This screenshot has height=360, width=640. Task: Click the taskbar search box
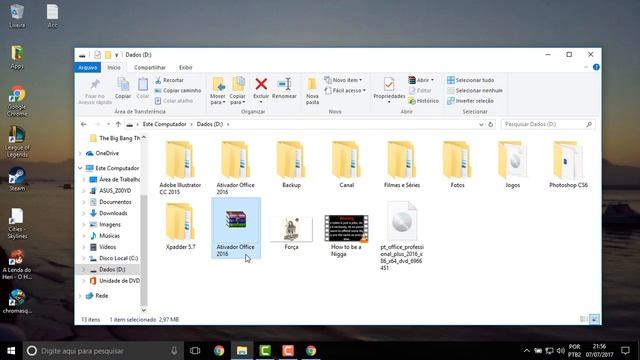(x=102, y=351)
